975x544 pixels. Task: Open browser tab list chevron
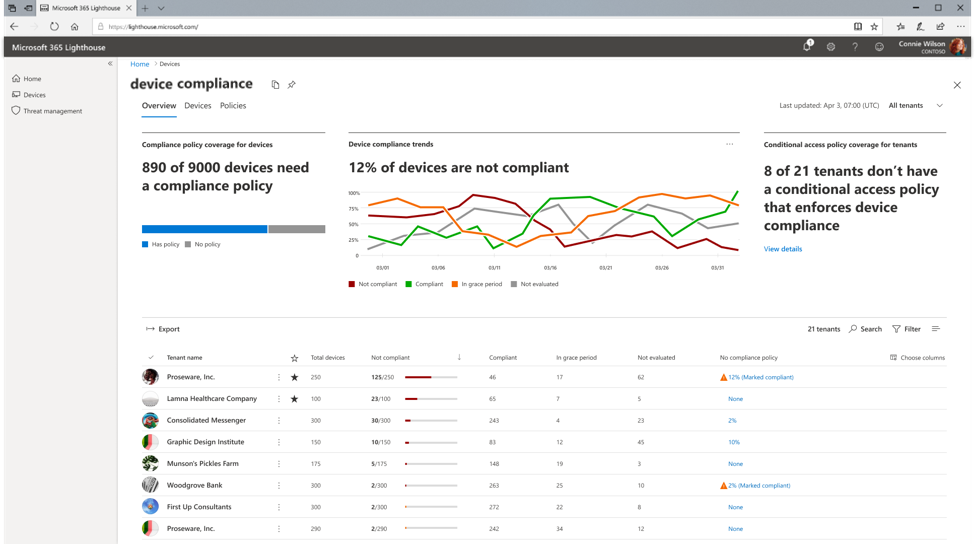(161, 8)
